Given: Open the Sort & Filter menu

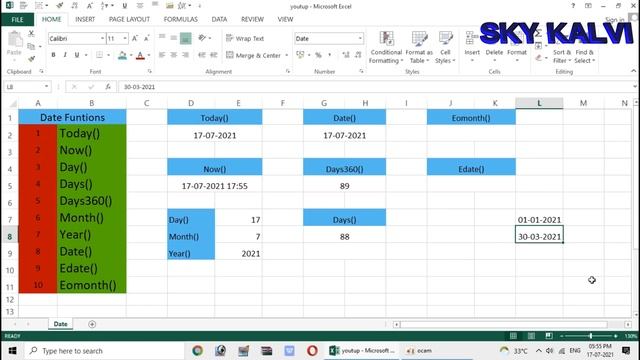Looking at the screenshot, I should pyautogui.click(x=562, y=56).
